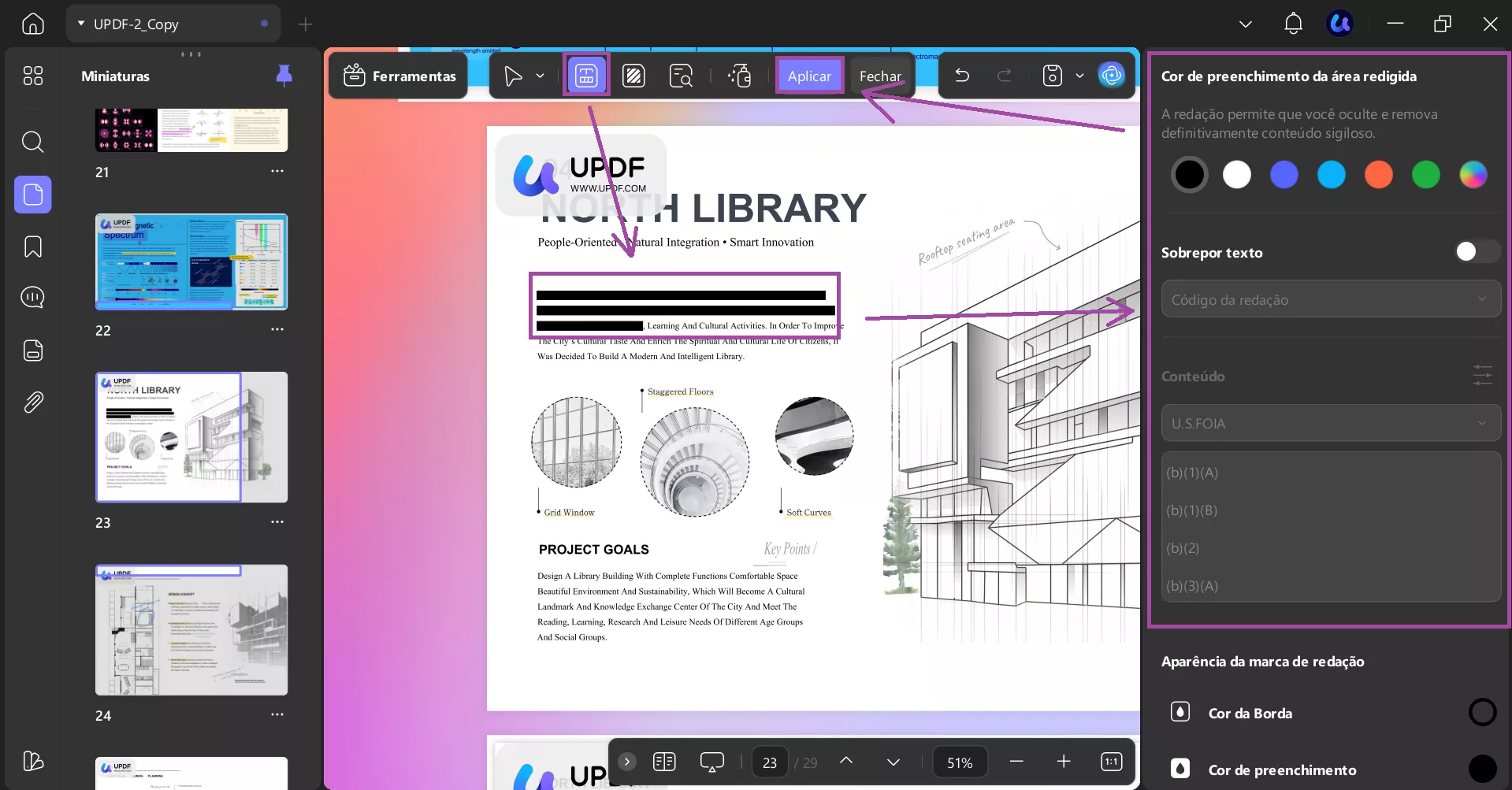Open options menu for page 21
Image resolution: width=1512 pixels, height=790 pixels.
277,171
